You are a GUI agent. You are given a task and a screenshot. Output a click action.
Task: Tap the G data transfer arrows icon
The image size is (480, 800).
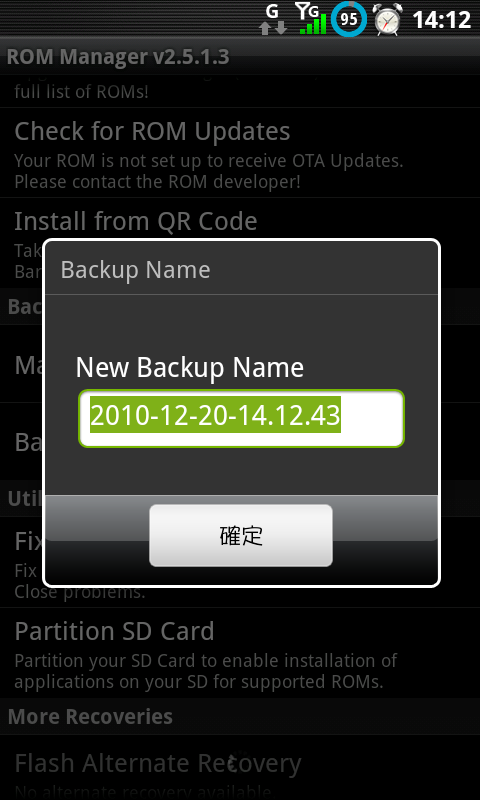point(273,19)
